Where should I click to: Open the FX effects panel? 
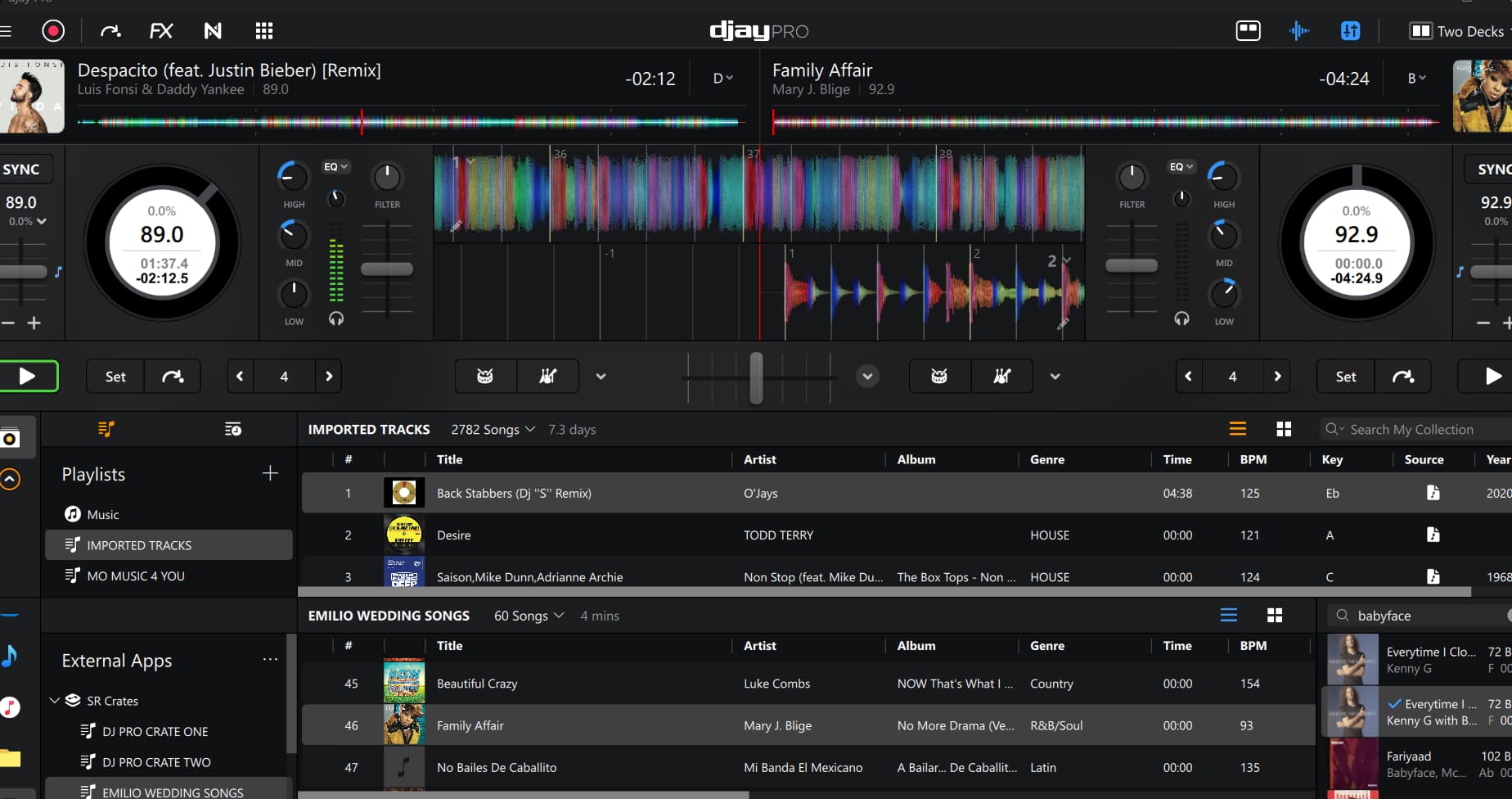pos(161,31)
